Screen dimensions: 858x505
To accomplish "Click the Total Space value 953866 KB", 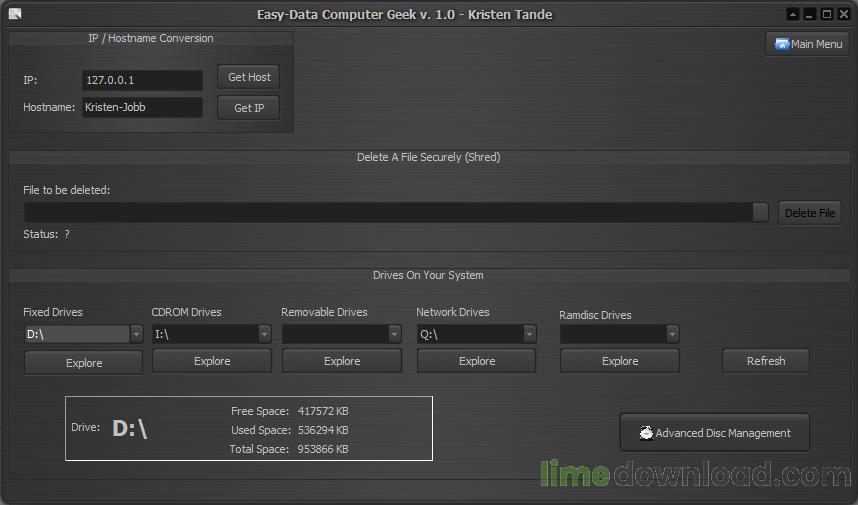I will tap(323, 449).
